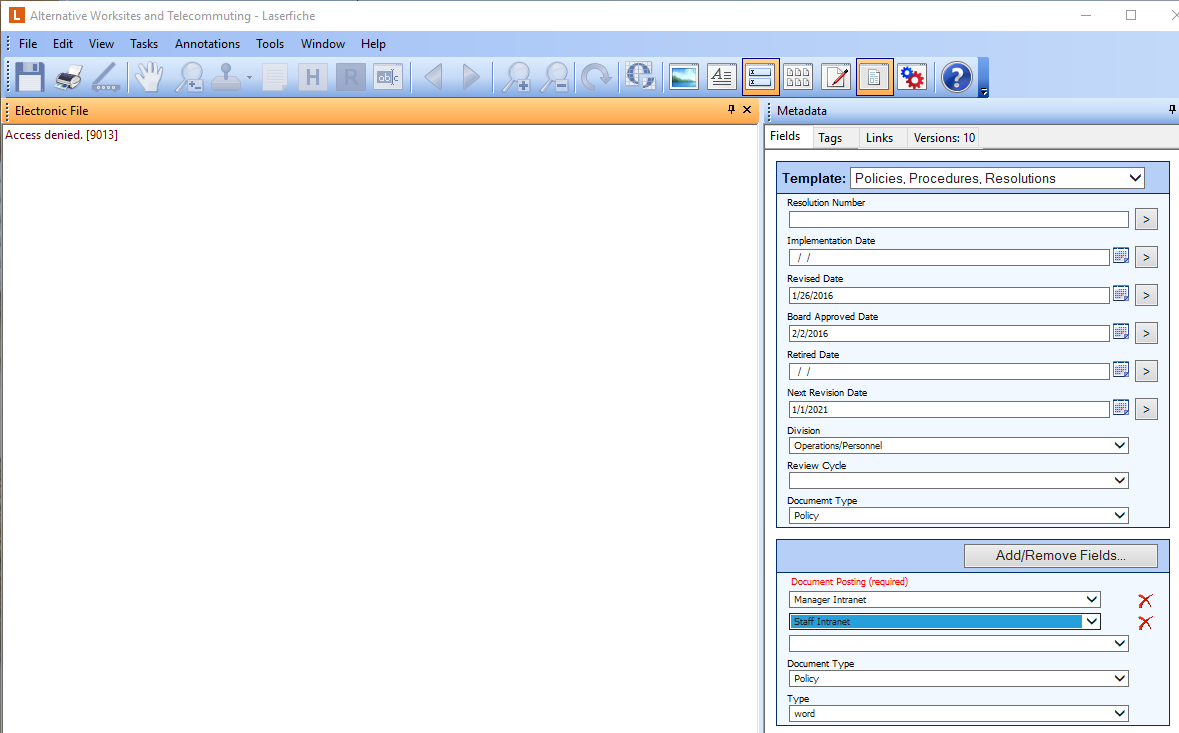Click the Save floppy disk icon
Viewport: 1179px width, 733px height.
point(30,77)
